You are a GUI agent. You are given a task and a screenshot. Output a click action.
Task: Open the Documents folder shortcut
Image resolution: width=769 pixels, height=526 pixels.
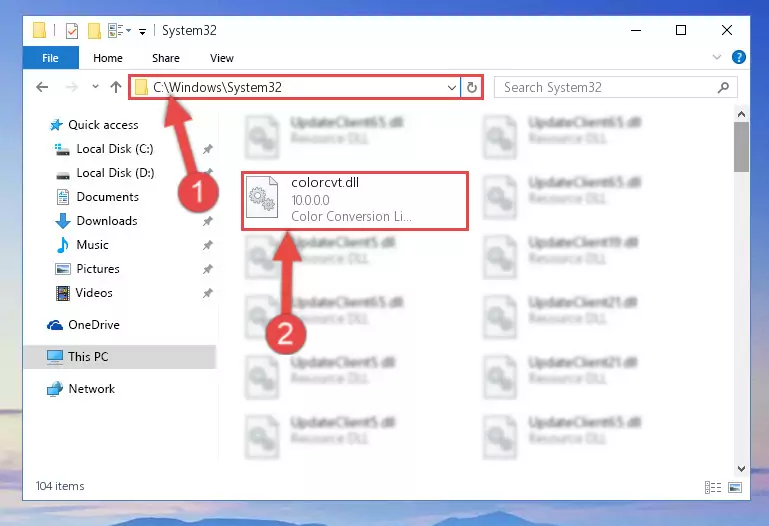tap(107, 197)
